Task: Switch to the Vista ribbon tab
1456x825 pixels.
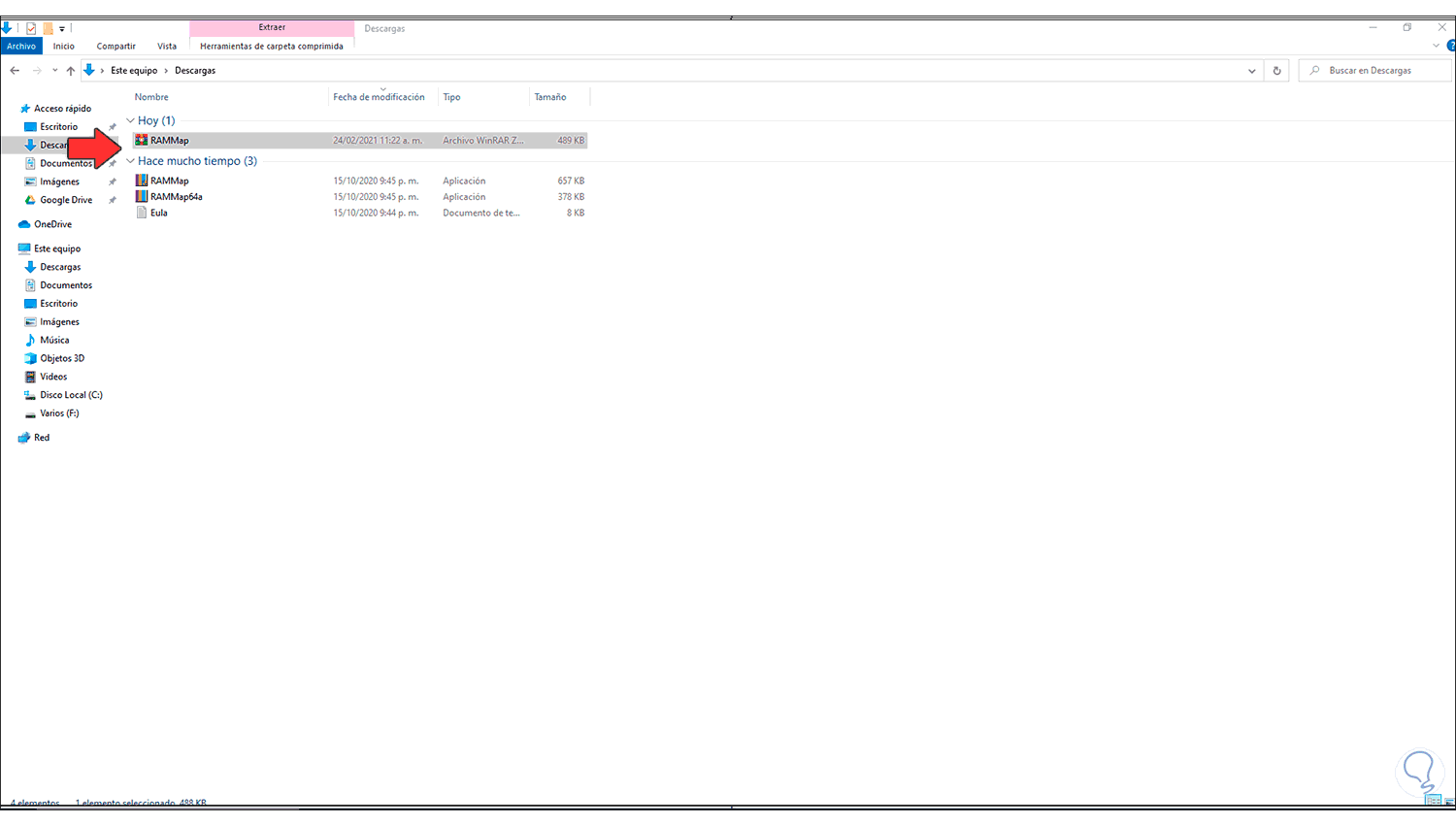Action: (x=167, y=46)
